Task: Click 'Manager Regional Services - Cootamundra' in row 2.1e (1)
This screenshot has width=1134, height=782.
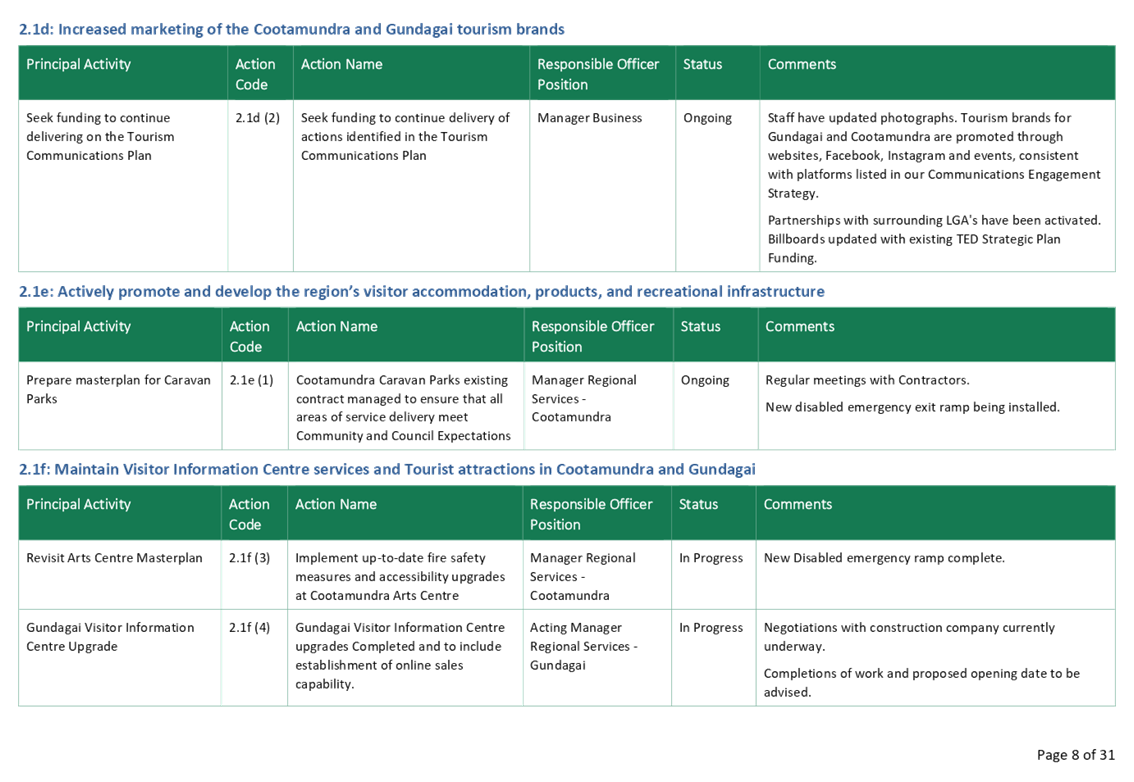Action: point(584,399)
